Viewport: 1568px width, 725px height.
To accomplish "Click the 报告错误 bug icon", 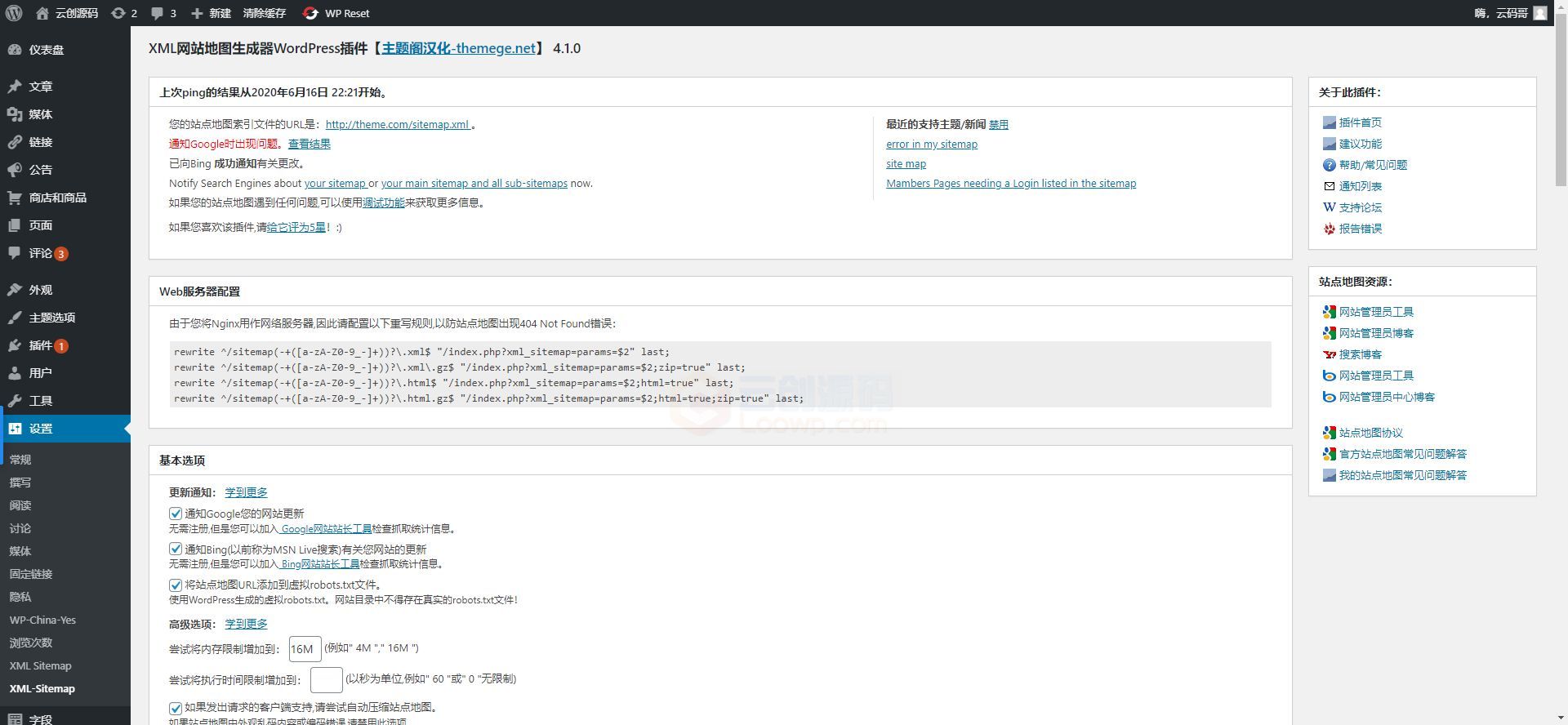I will (x=1329, y=229).
